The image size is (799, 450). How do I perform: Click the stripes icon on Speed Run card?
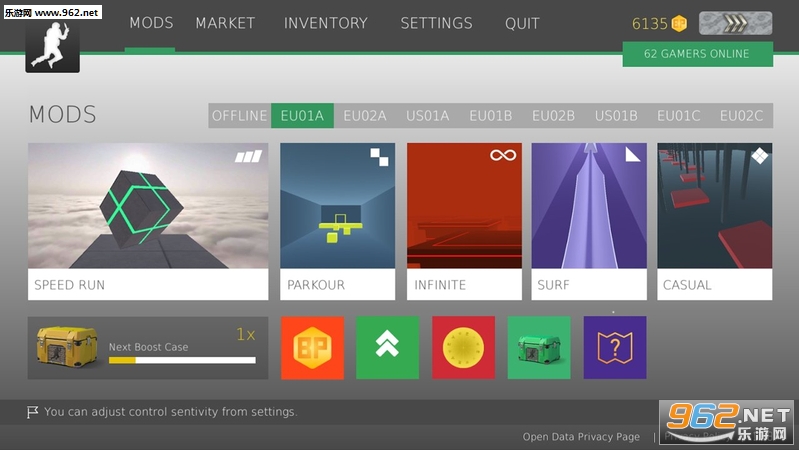click(x=249, y=156)
